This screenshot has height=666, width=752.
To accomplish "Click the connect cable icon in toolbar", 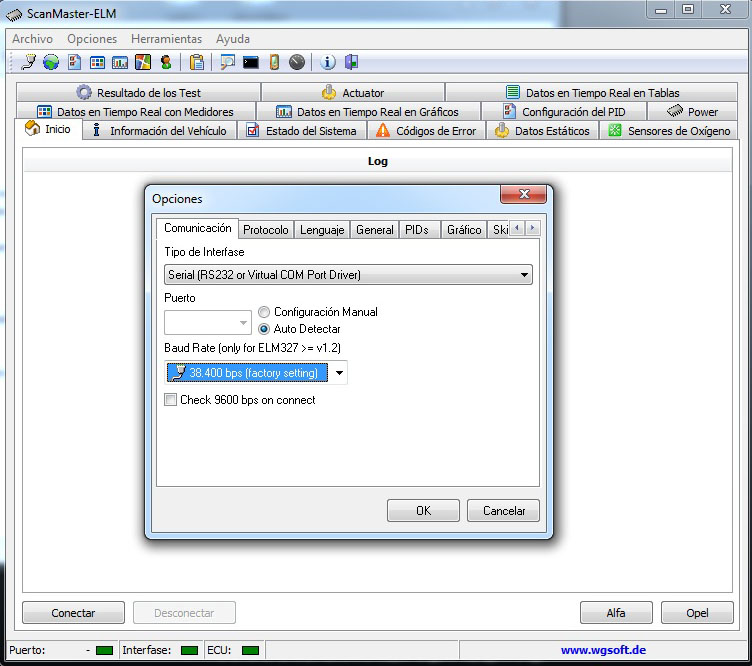I will 28,62.
